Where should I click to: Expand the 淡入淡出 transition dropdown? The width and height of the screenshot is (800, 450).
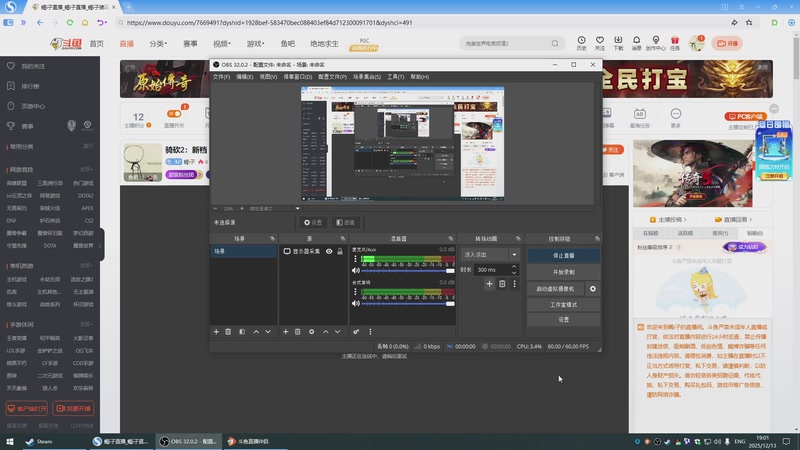click(x=514, y=255)
